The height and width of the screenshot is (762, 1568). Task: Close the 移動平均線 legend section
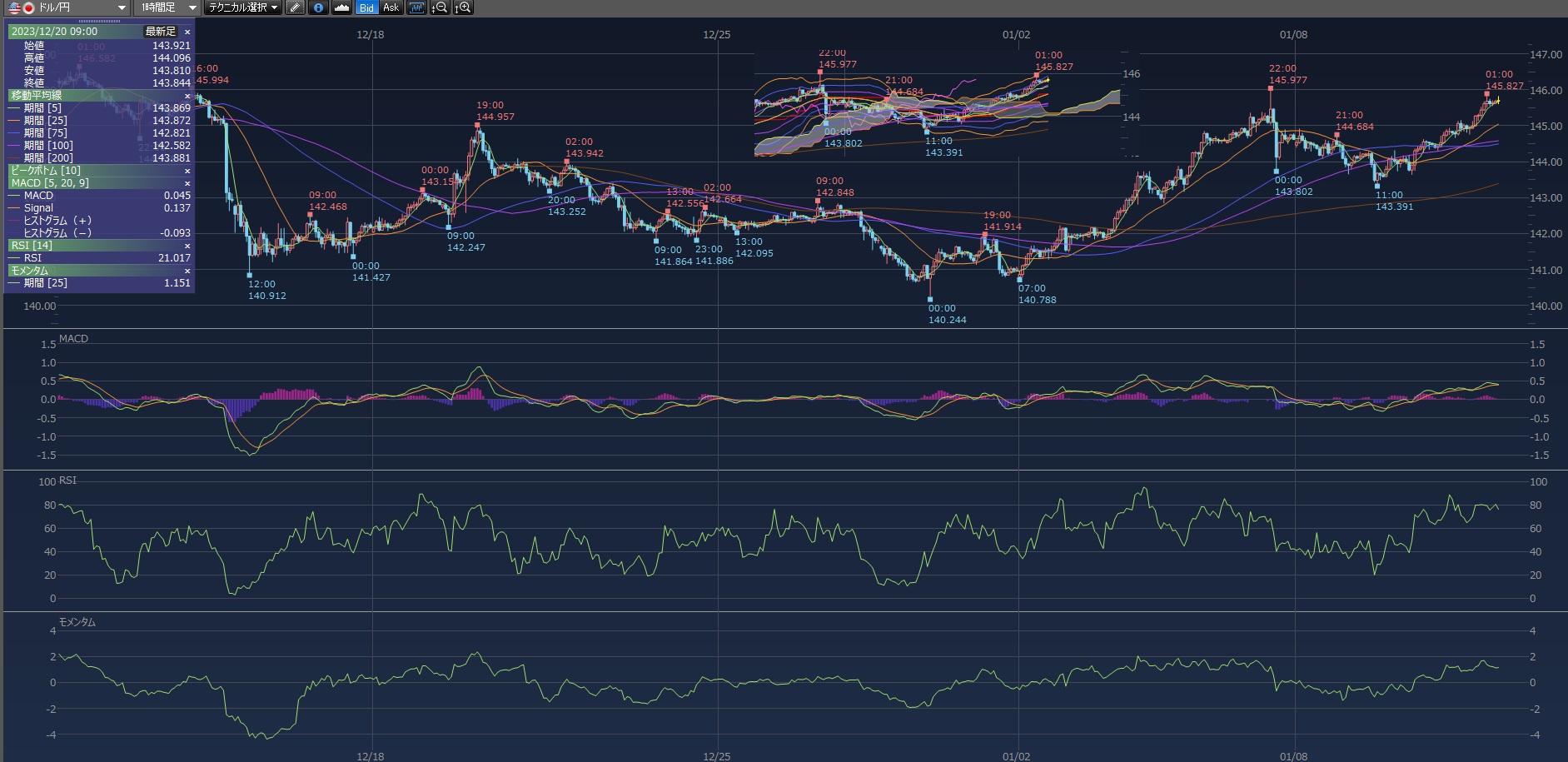pos(187,96)
